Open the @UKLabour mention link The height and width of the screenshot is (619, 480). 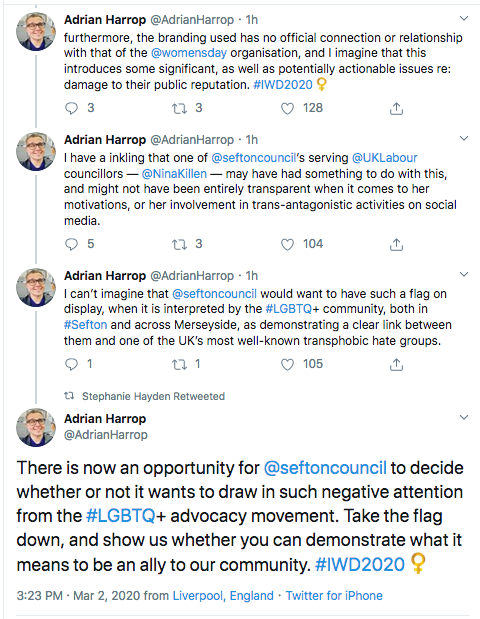(x=384, y=158)
